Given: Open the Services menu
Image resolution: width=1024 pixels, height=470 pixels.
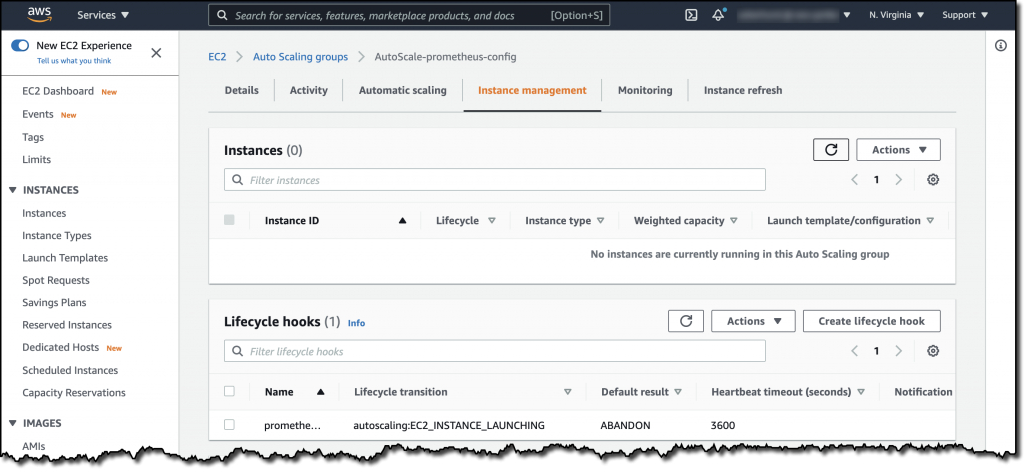Looking at the screenshot, I should 103,15.
